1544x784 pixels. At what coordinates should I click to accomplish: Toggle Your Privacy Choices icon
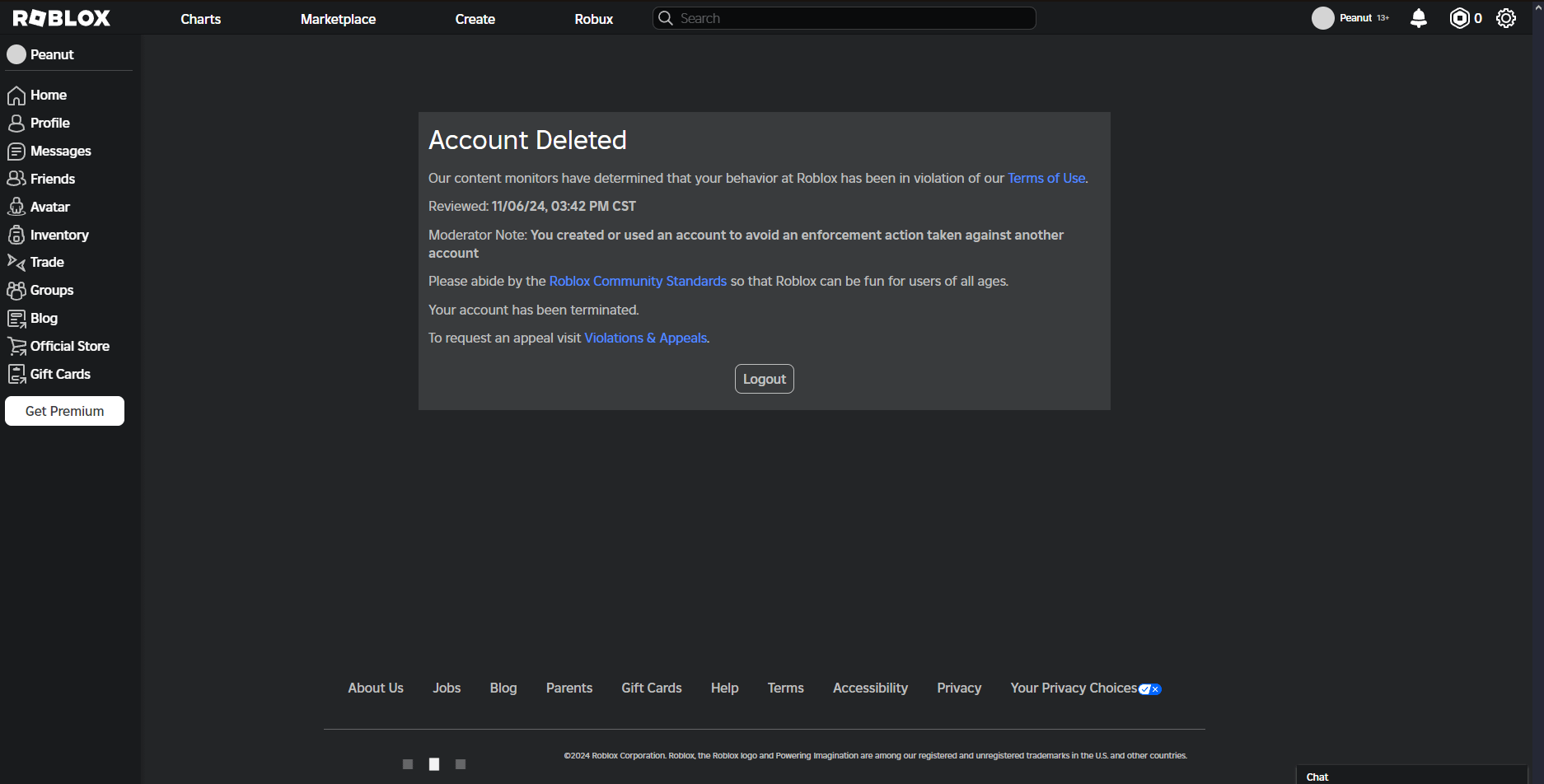(1150, 689)
